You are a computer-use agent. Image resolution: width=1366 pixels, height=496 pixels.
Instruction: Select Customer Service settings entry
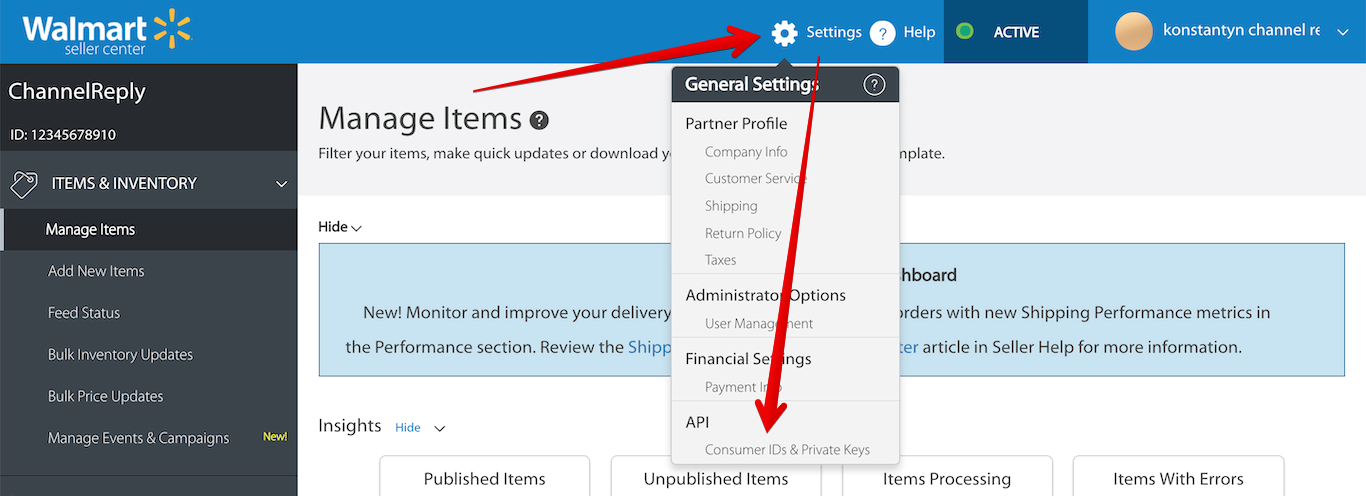pyautogui.click(x=755, y=178)
